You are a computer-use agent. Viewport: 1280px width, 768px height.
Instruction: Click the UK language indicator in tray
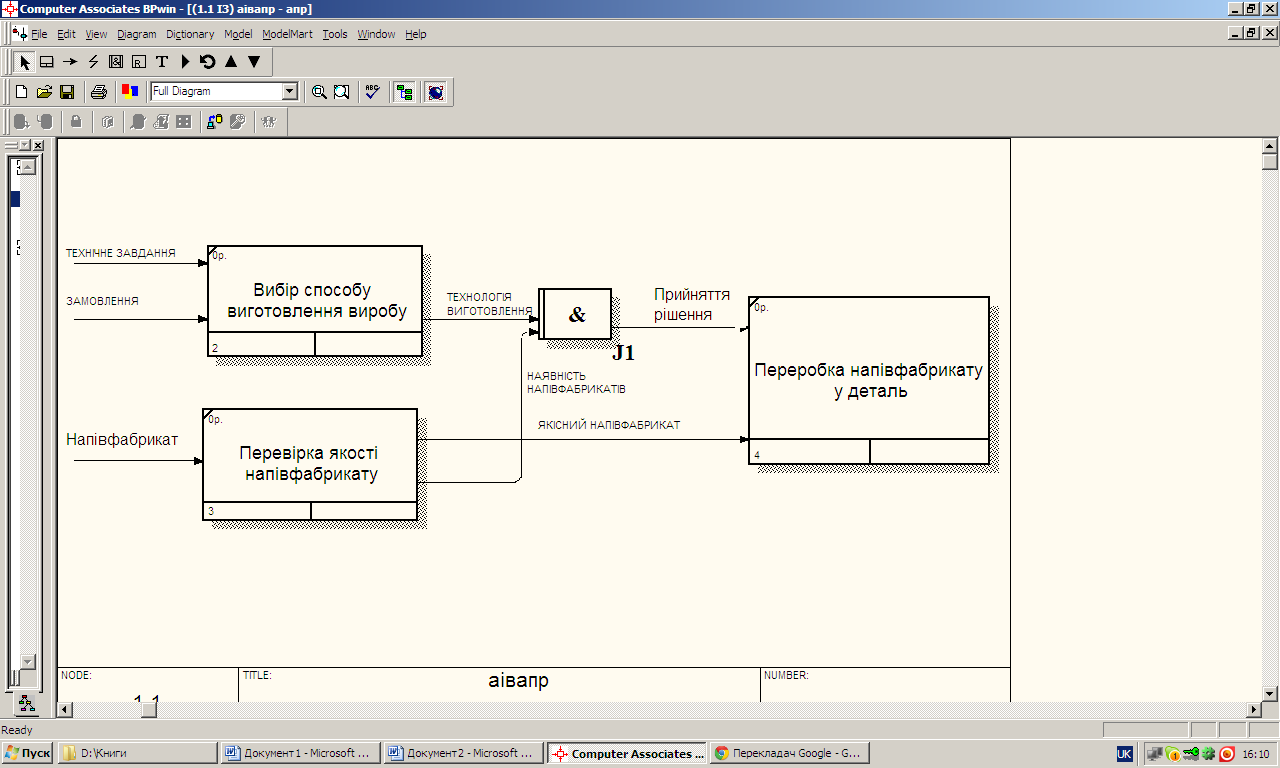coord(1124,753)
